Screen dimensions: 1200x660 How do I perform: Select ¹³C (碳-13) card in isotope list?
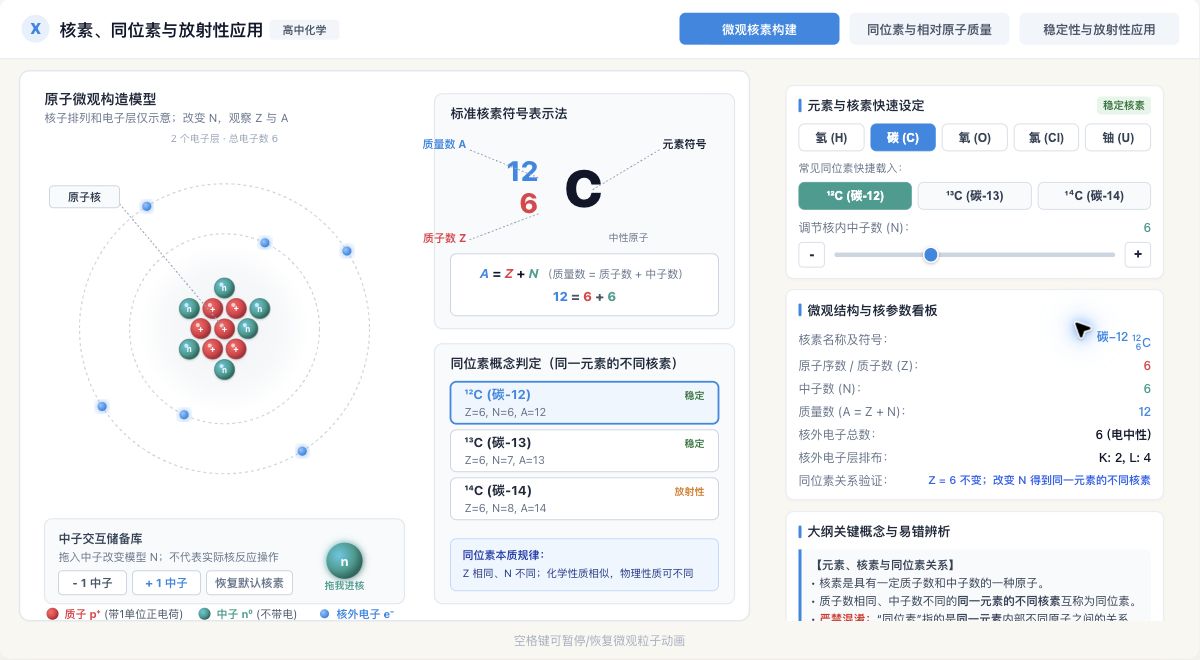(x=584, y=450)
